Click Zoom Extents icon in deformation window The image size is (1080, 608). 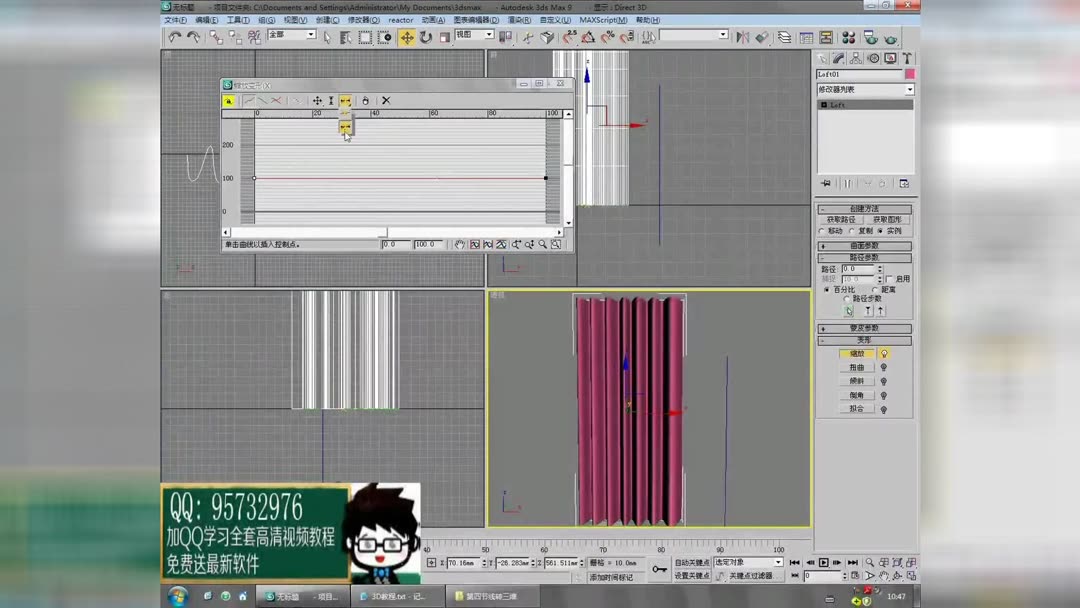[x=475, y=243]
